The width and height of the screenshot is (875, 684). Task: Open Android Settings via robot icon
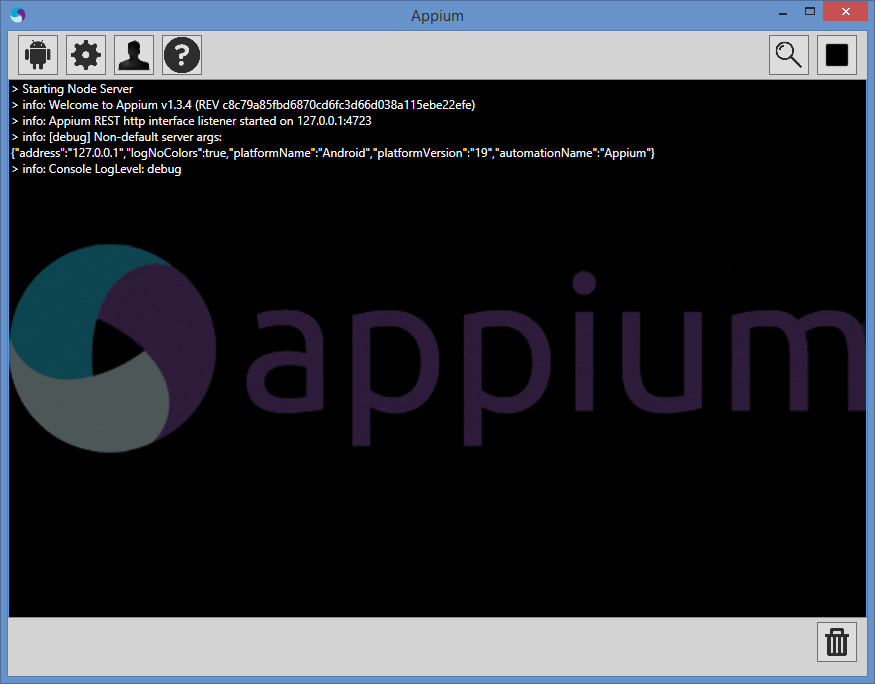tap(38, 55)
